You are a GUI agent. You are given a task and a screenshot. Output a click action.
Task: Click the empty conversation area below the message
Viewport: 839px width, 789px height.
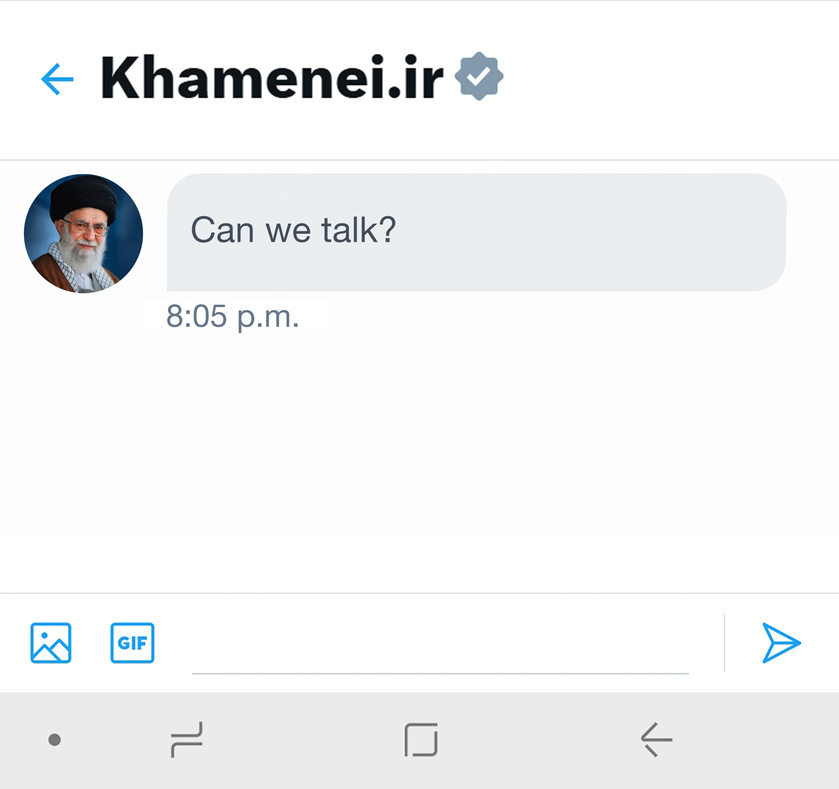point(420,460)
